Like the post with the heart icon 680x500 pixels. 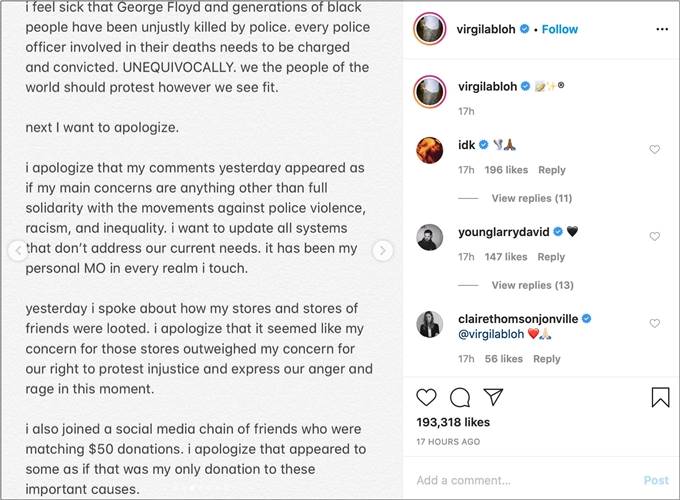point(426,397)
